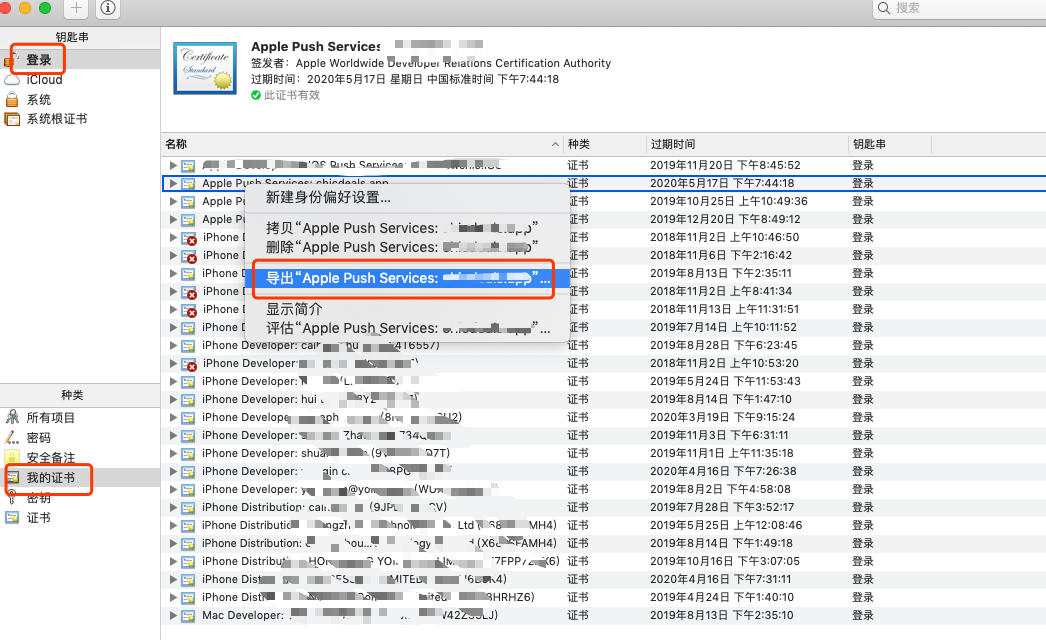
Task: Expand row expiring 2019年10月16日
Action: click(173, 561)
